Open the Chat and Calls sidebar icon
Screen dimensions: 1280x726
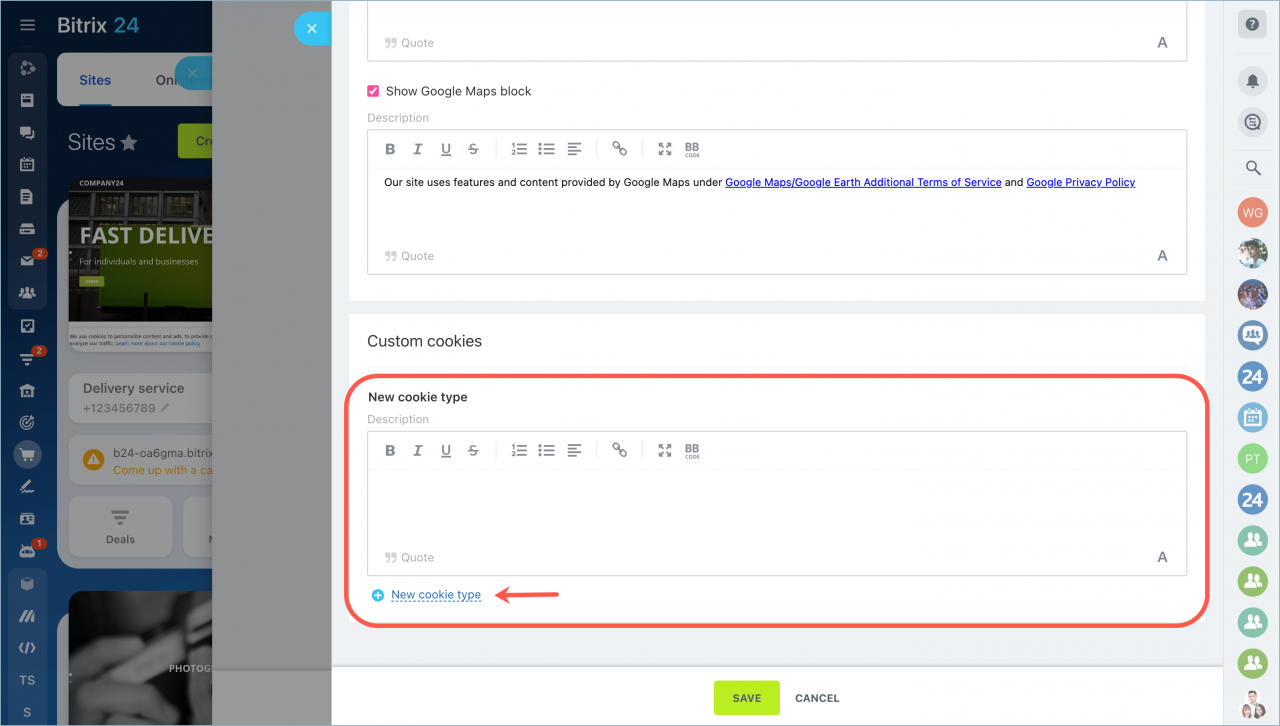[27, 133]
